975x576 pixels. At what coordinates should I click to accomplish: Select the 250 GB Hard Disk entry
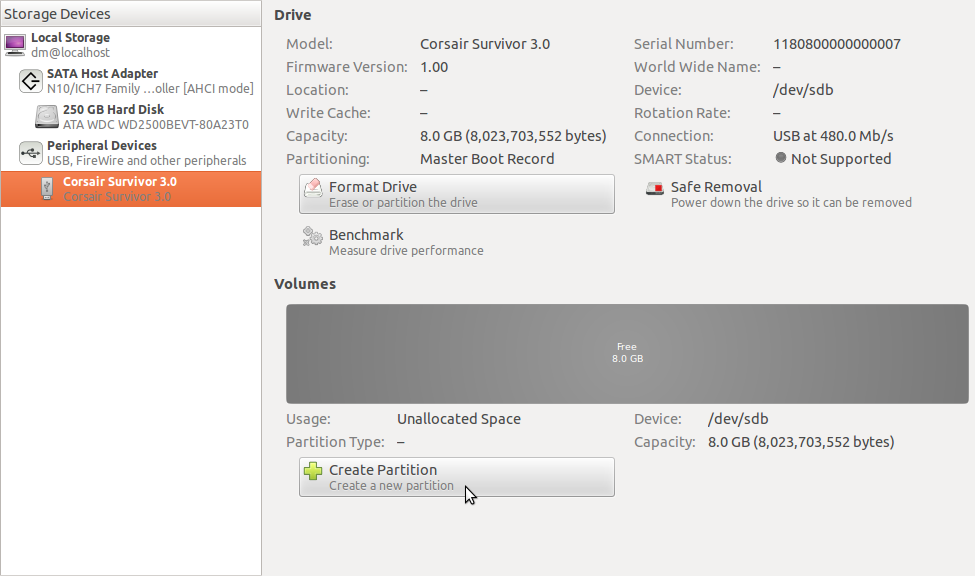131,117
